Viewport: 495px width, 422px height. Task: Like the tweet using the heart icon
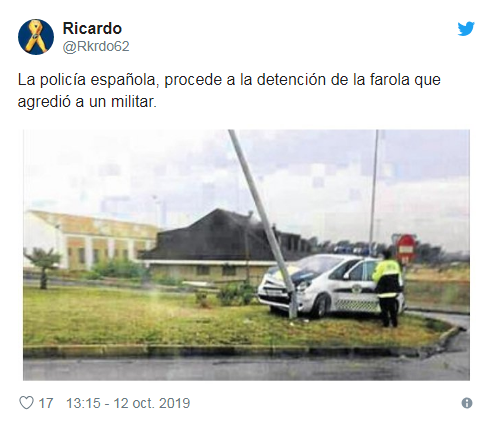[x=26, y=403]
